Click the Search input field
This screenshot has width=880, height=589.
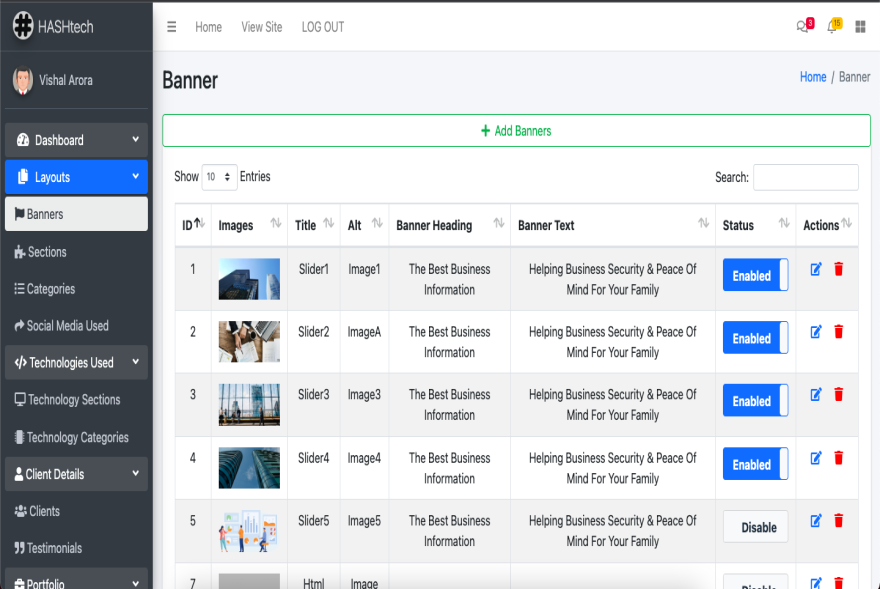click(805, 177)
